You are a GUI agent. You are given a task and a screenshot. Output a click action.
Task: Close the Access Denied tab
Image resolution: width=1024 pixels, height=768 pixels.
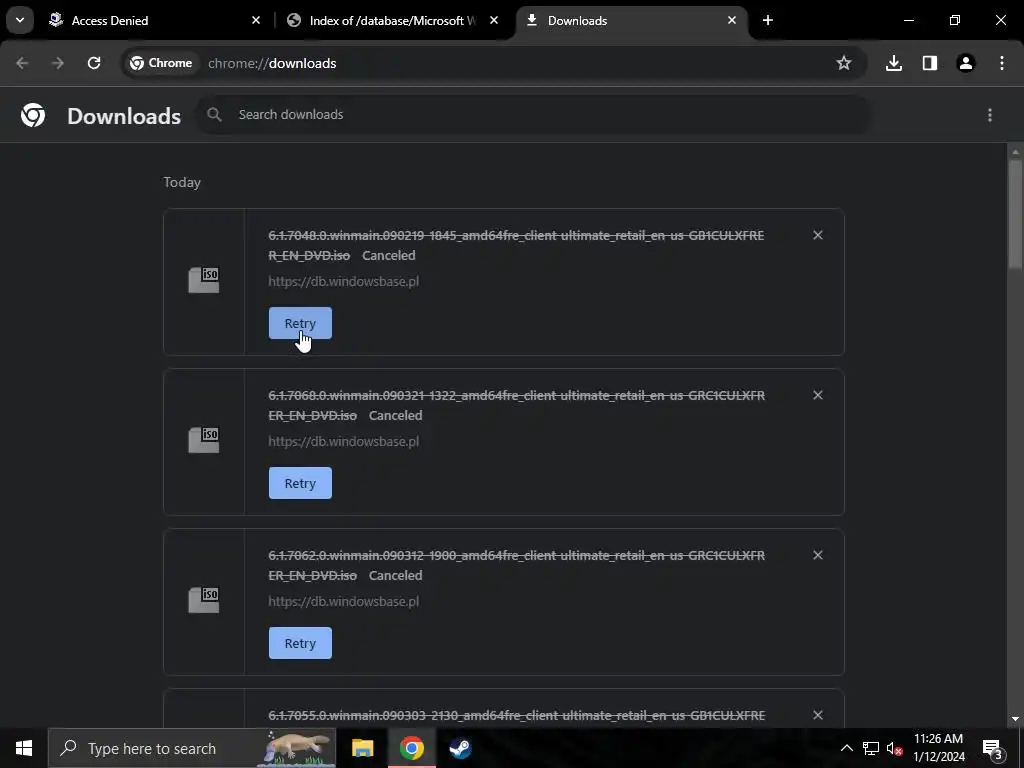coord(256,20)
